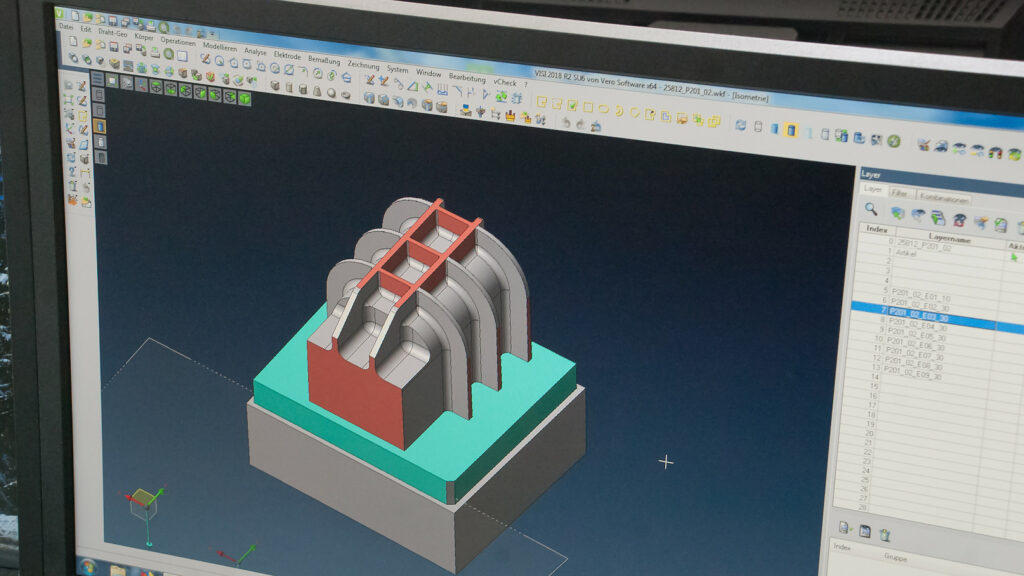Select layer row P201_02_E04_30
Viewport: 1024px width, 576px height.
pos(918,325)
